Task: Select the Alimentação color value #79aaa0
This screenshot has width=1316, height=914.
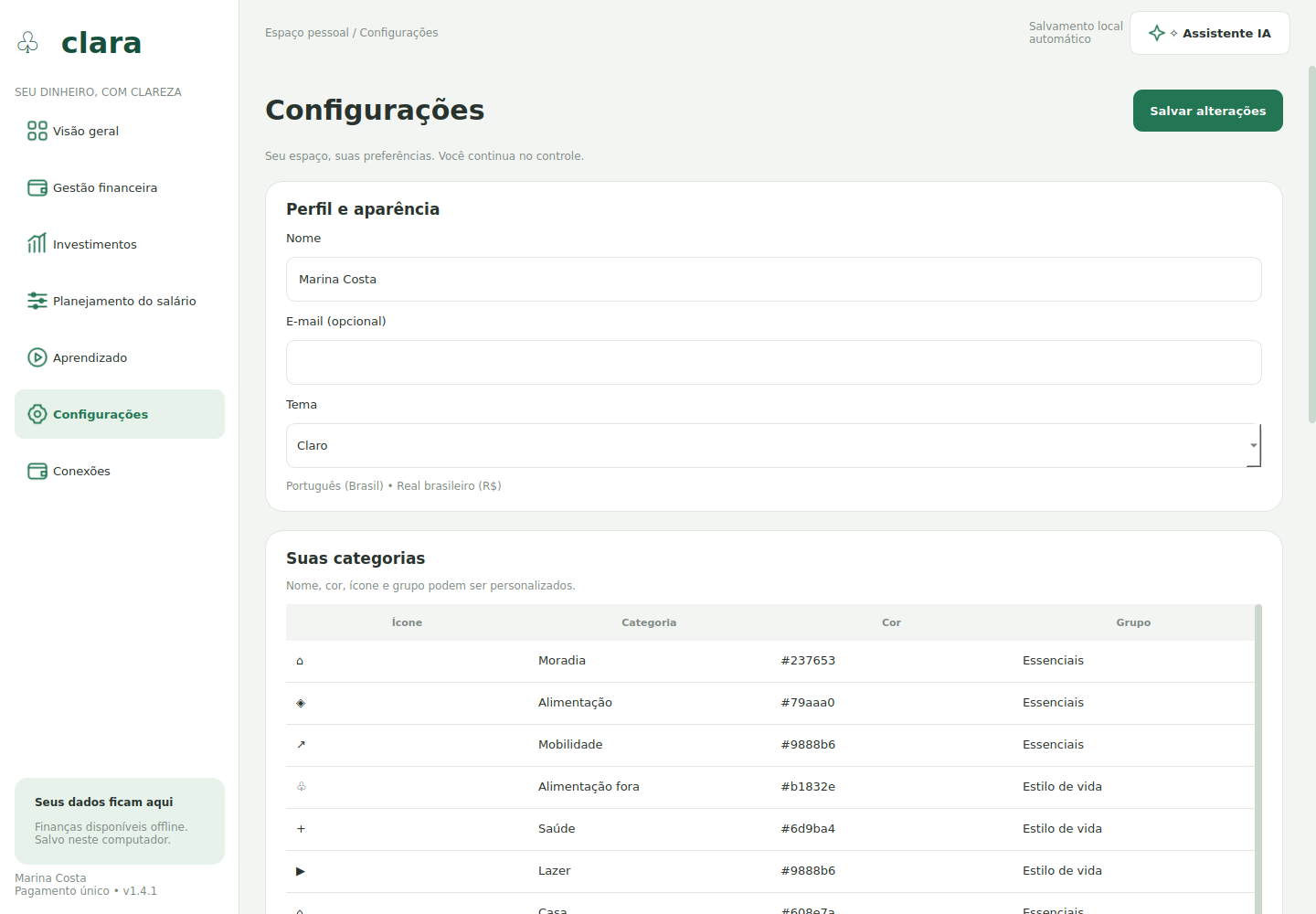Action: [x=808, y=703]
